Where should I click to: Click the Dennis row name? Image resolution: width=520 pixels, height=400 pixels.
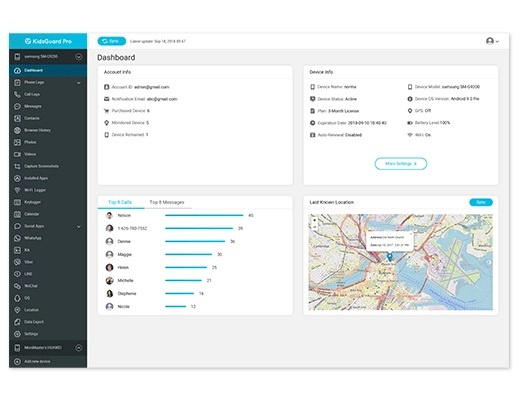[x=124, y=242]
